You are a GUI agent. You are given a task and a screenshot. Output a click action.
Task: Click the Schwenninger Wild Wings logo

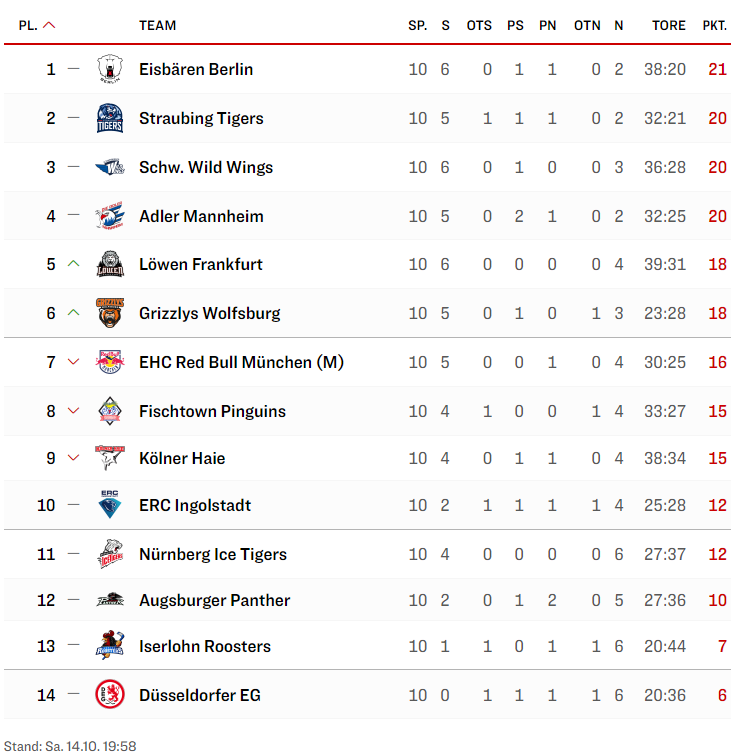[x=109, y=168]
